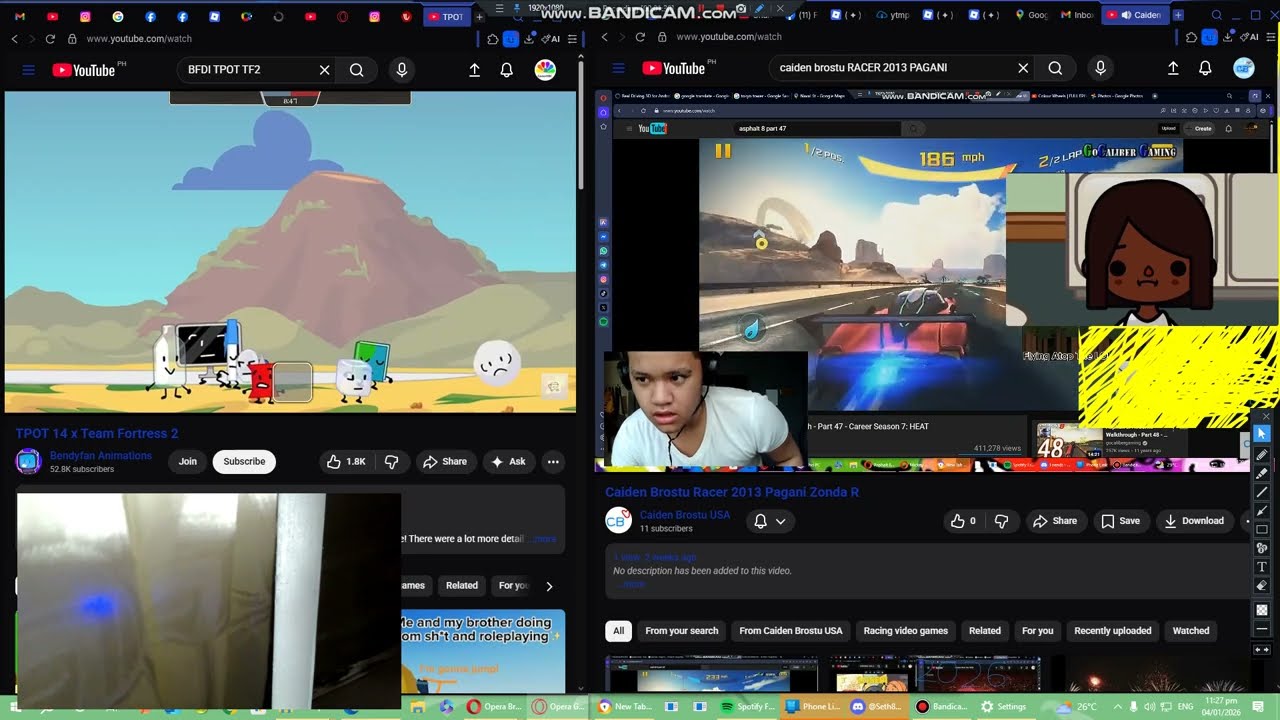Image resolution: width=1280 pixels, height=720 pixels.
Task: Click the Ask button under TPOT video
Action: 508,462
